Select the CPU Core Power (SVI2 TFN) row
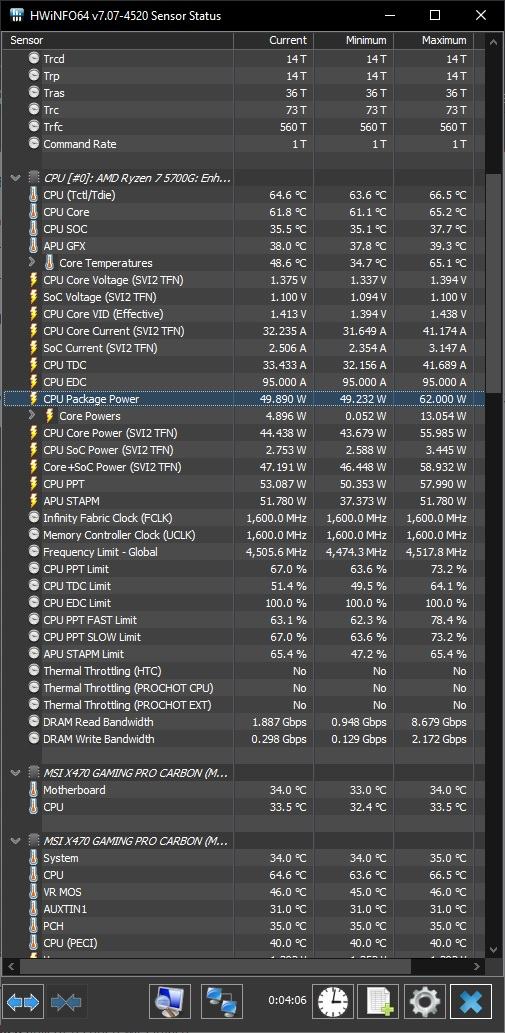The image size is (505, 1033). [244, 433]
